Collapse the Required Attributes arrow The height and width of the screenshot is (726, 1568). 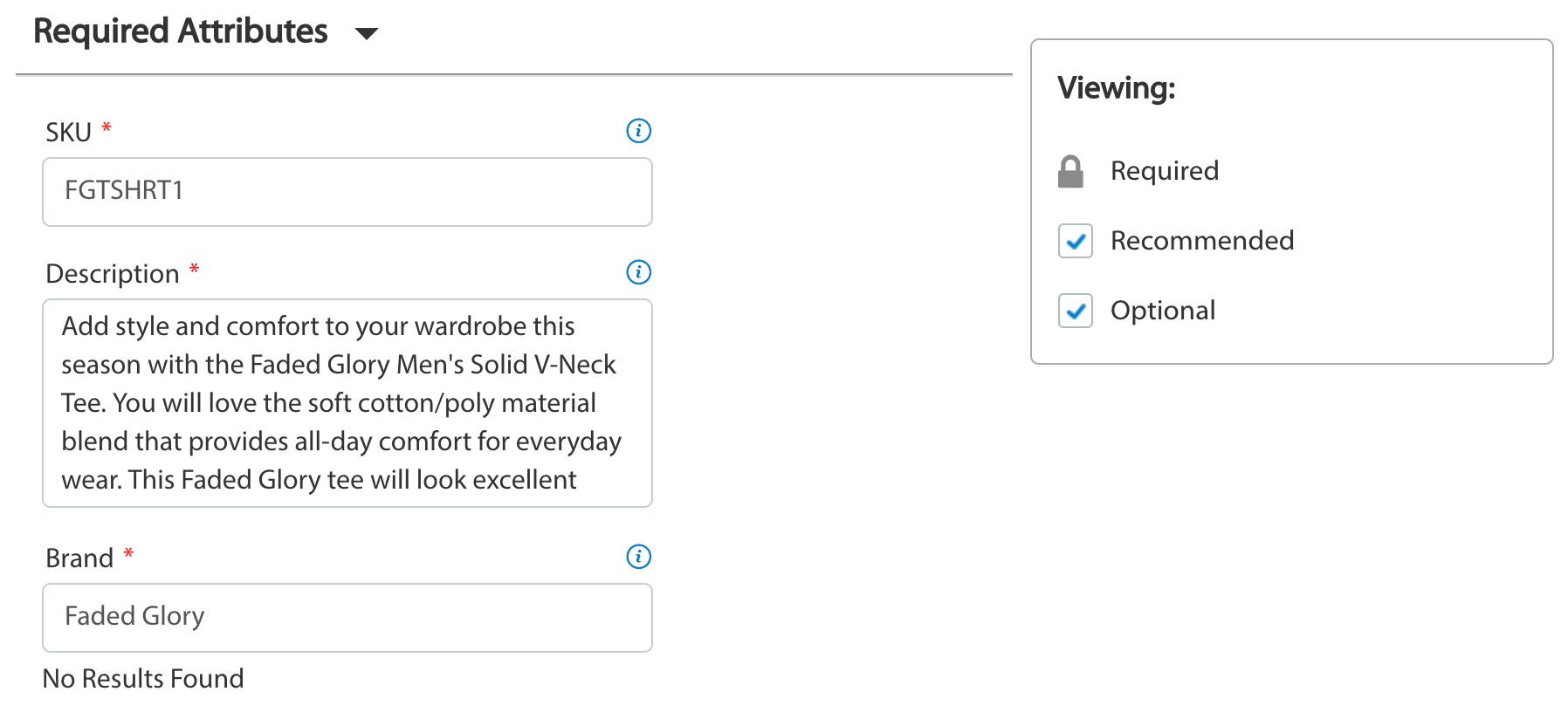pos(367,34)
